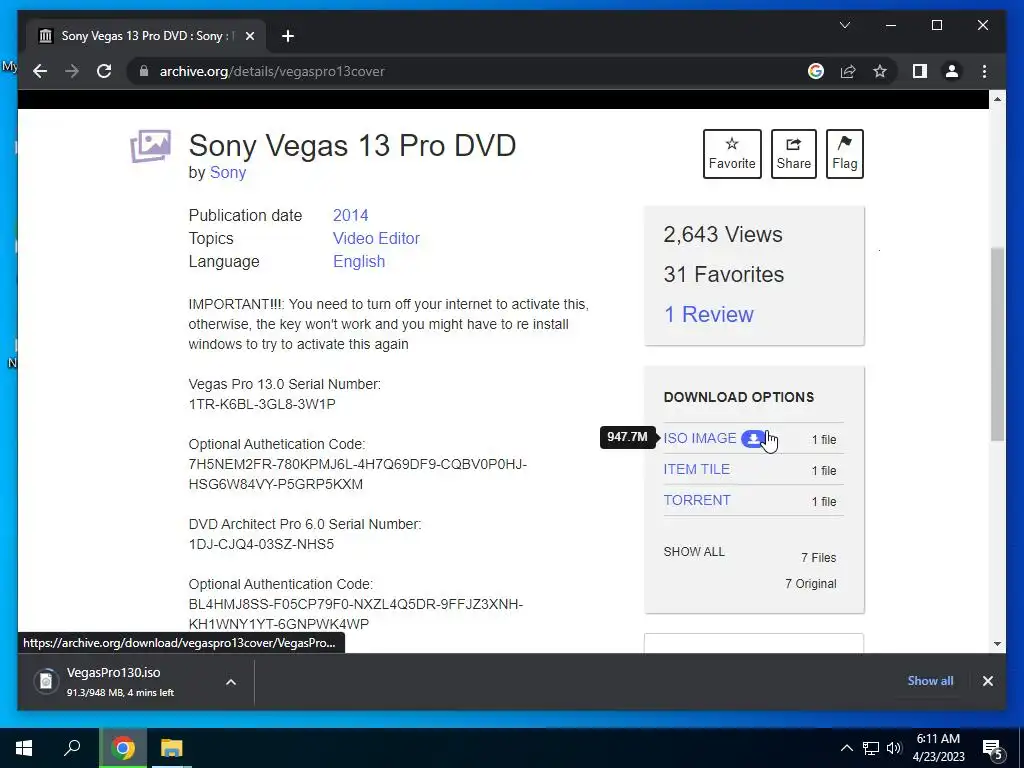This screenshot has height=768, width=1024.
Task: Open a new browser tab
Action: coord(288,36)
